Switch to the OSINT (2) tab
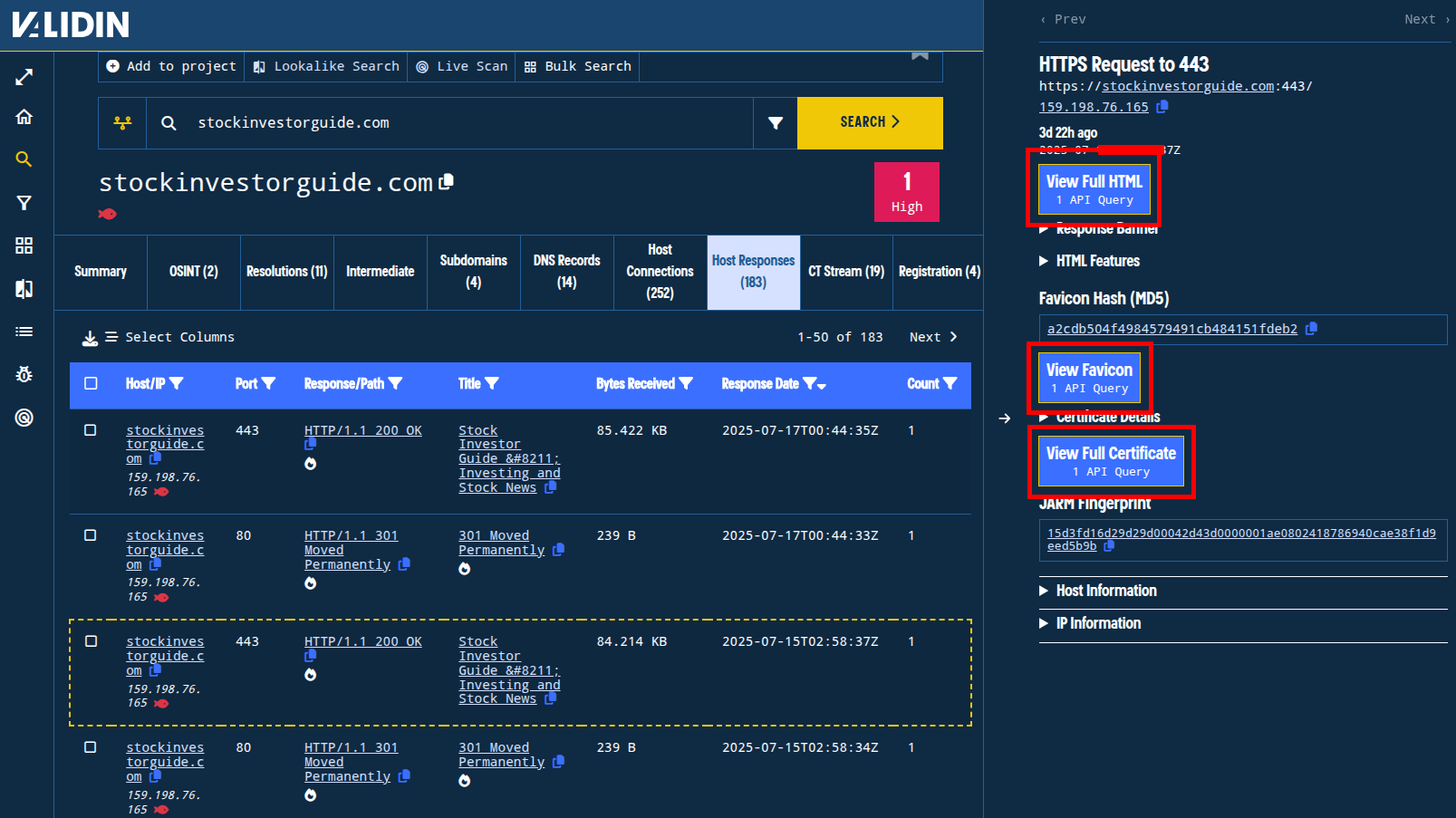 pyautogui.click(x=194, y=272)
